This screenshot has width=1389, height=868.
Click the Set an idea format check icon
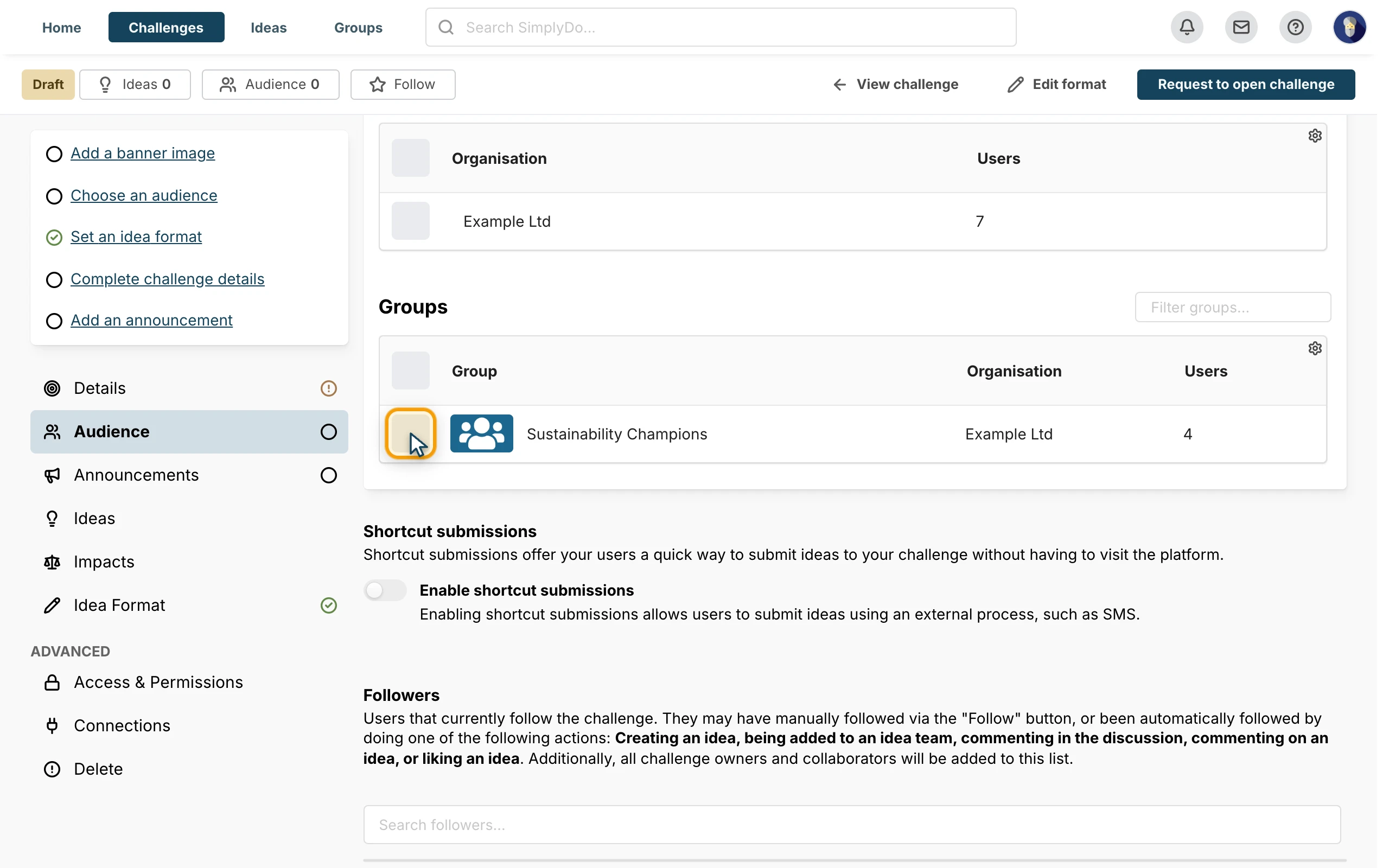point(54,237)
